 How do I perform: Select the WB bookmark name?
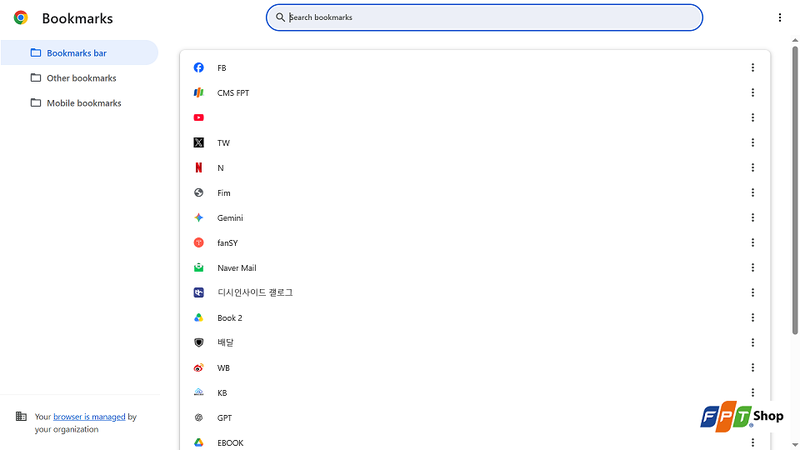pos(223,368)
